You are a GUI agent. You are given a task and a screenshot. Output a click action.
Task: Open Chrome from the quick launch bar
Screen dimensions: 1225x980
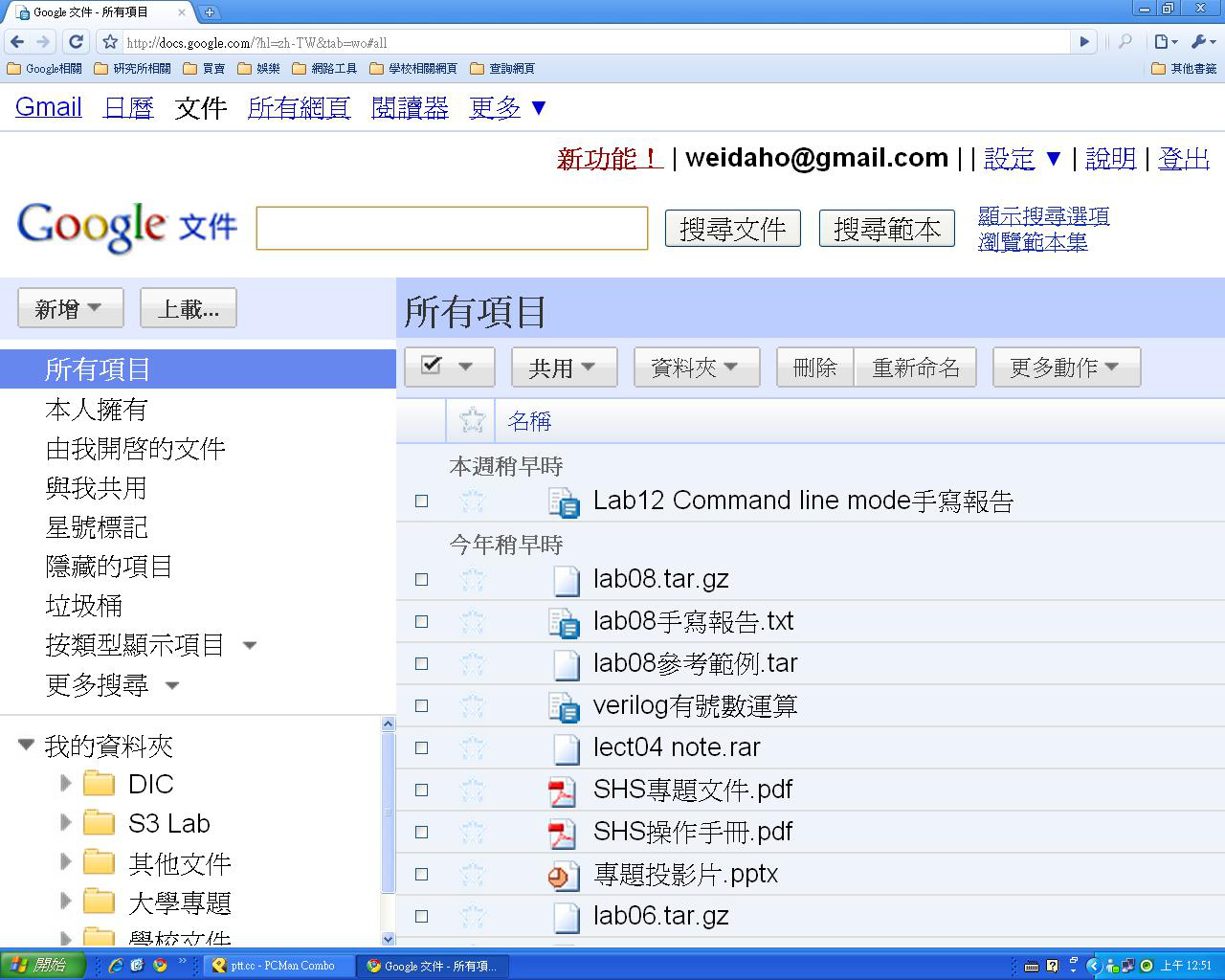[x=160, y=966]
